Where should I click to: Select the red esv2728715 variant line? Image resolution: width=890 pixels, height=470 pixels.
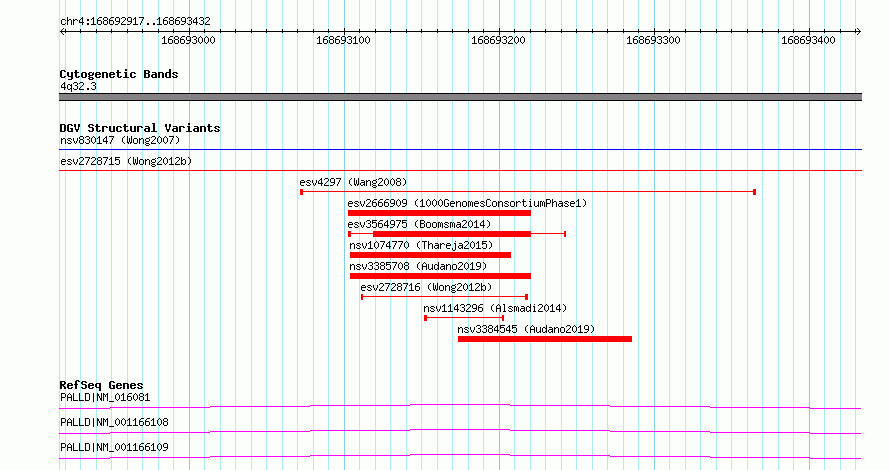[460, 170]
